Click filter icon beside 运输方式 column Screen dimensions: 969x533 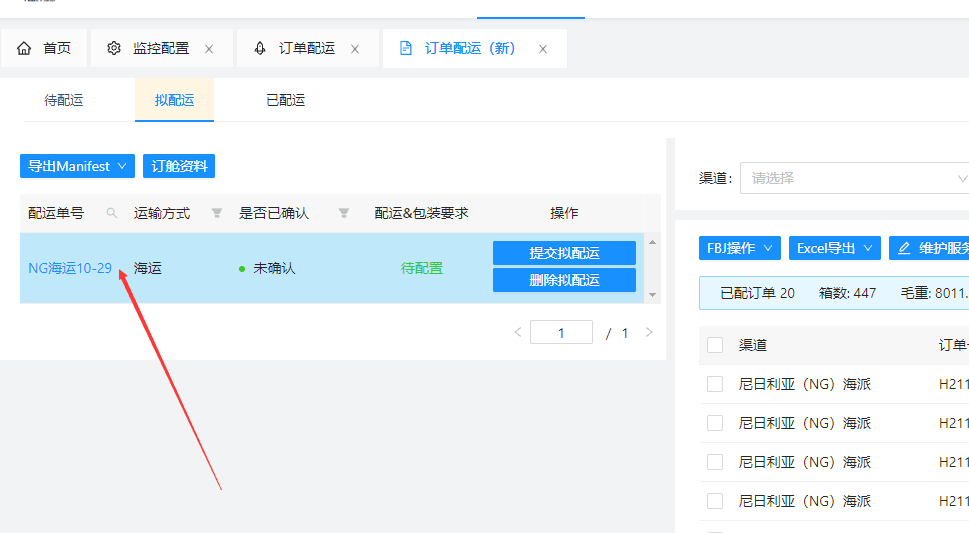216,213
